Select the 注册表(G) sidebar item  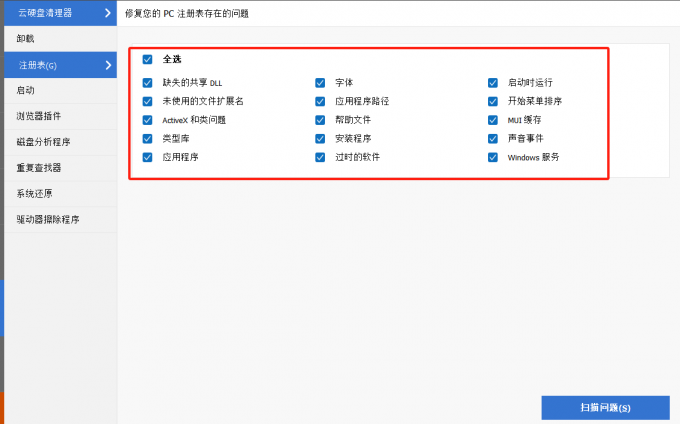coord(60,65)
